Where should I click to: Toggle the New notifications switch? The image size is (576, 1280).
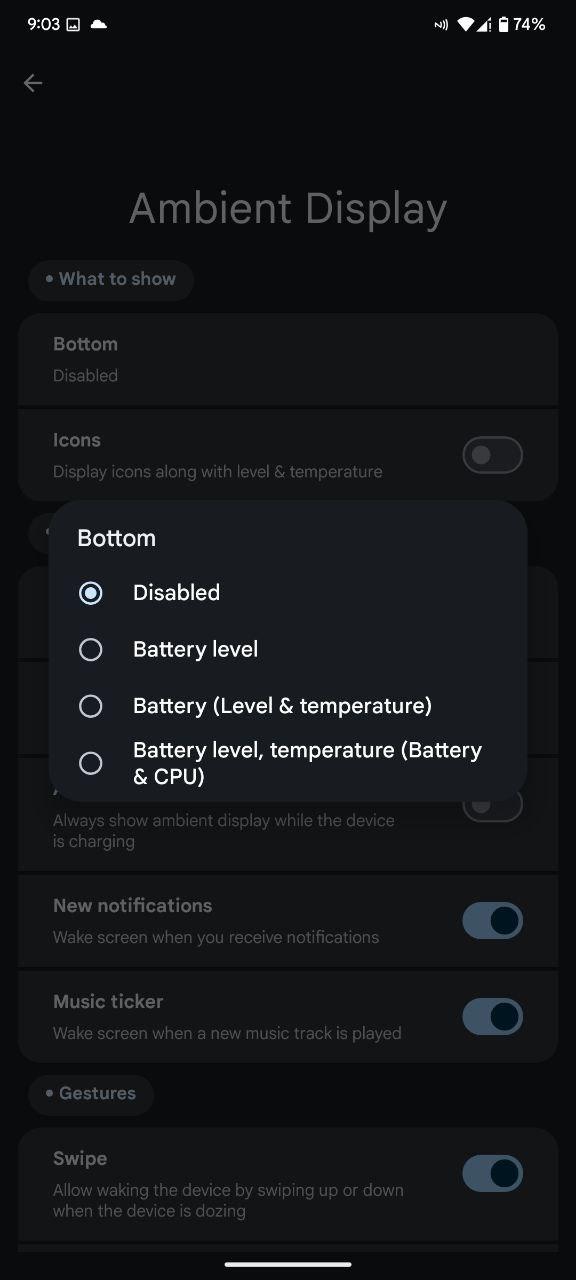492,921
